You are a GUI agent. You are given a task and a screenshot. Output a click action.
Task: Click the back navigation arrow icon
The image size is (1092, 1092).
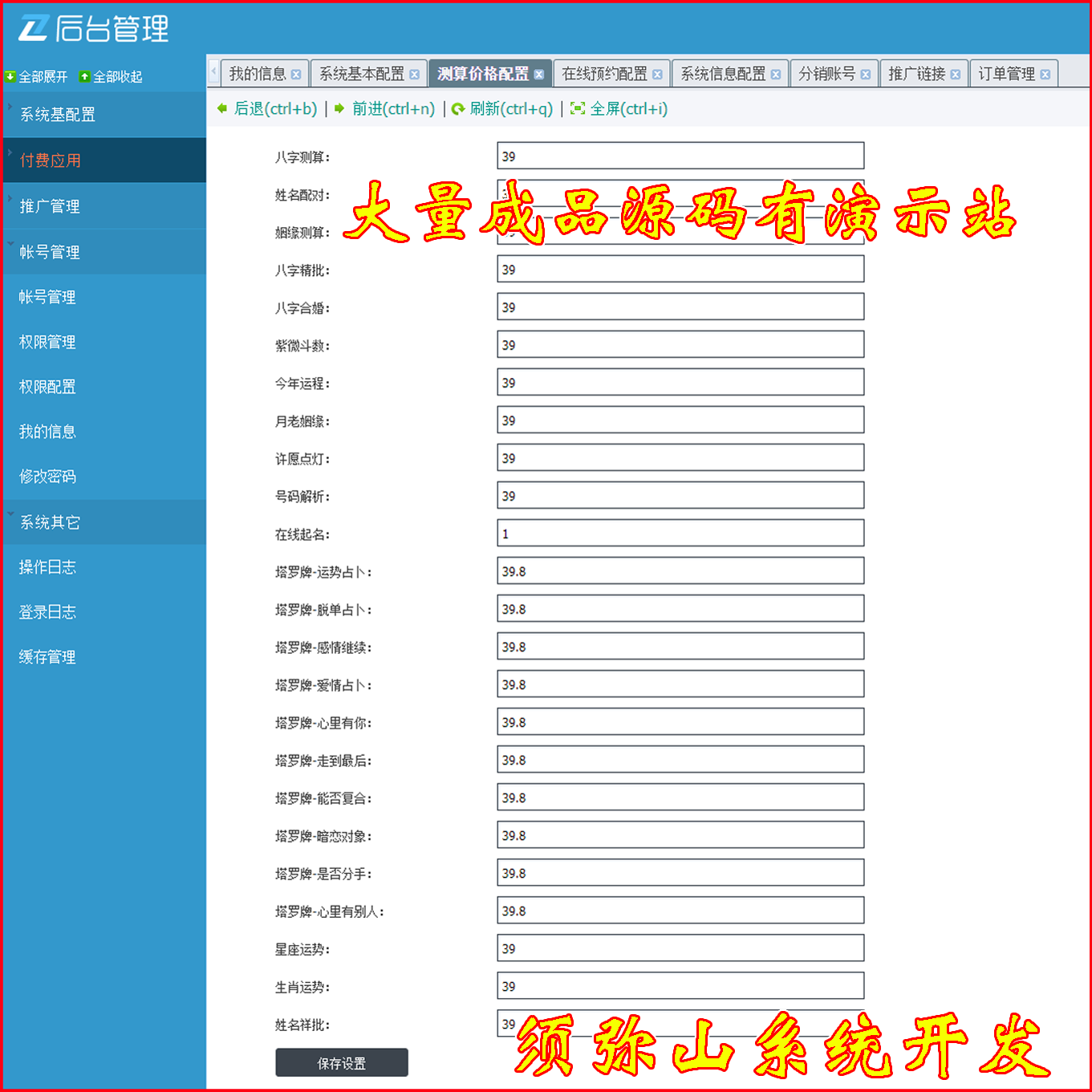222,109
